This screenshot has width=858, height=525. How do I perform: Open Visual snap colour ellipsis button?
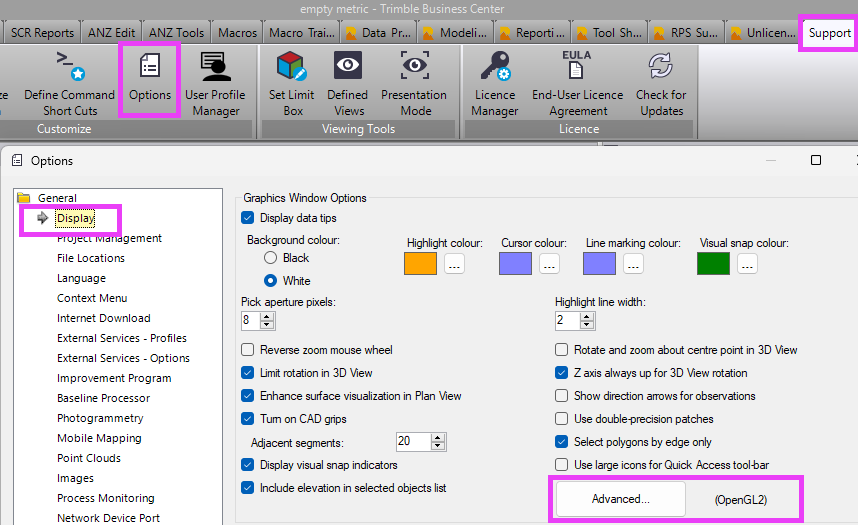[x=747, y=264]
